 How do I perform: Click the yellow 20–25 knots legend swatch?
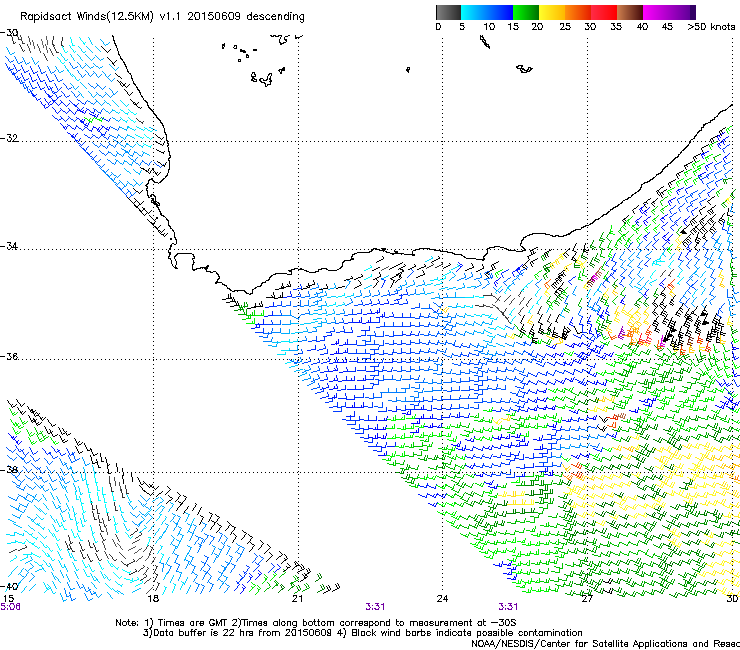552,12
